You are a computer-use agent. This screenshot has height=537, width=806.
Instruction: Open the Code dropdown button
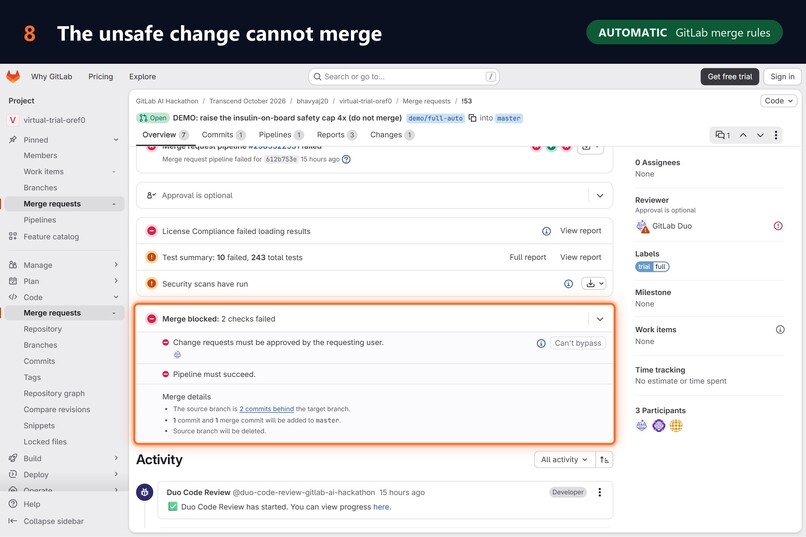coord(778,101)
